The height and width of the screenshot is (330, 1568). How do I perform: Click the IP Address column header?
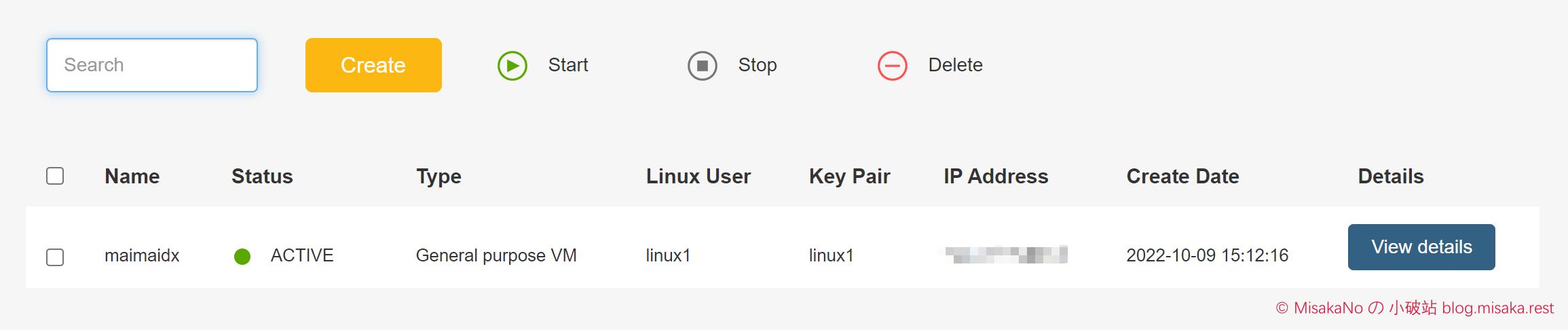[x=996, y=177]
